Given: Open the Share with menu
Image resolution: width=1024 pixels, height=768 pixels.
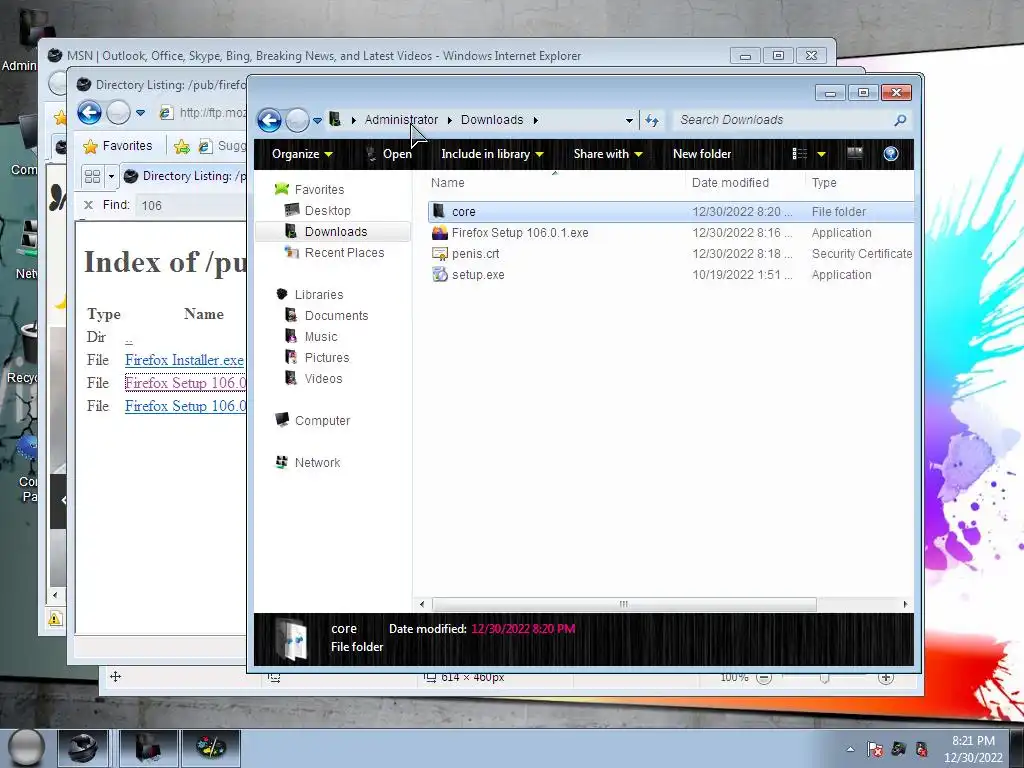Looking at the screenshot, I should (x=608, y=154).
